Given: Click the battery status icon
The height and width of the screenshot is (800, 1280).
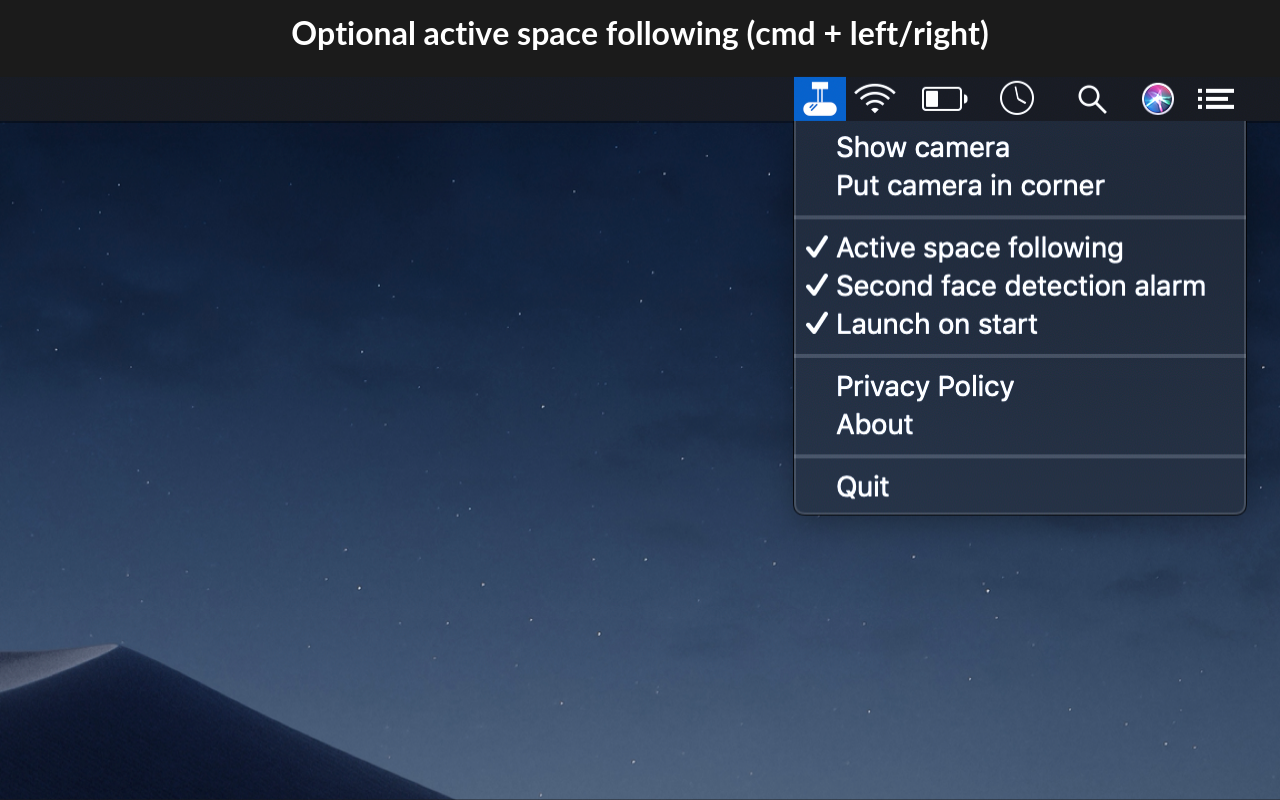Looking at the screenshot, I should point(944,99).
